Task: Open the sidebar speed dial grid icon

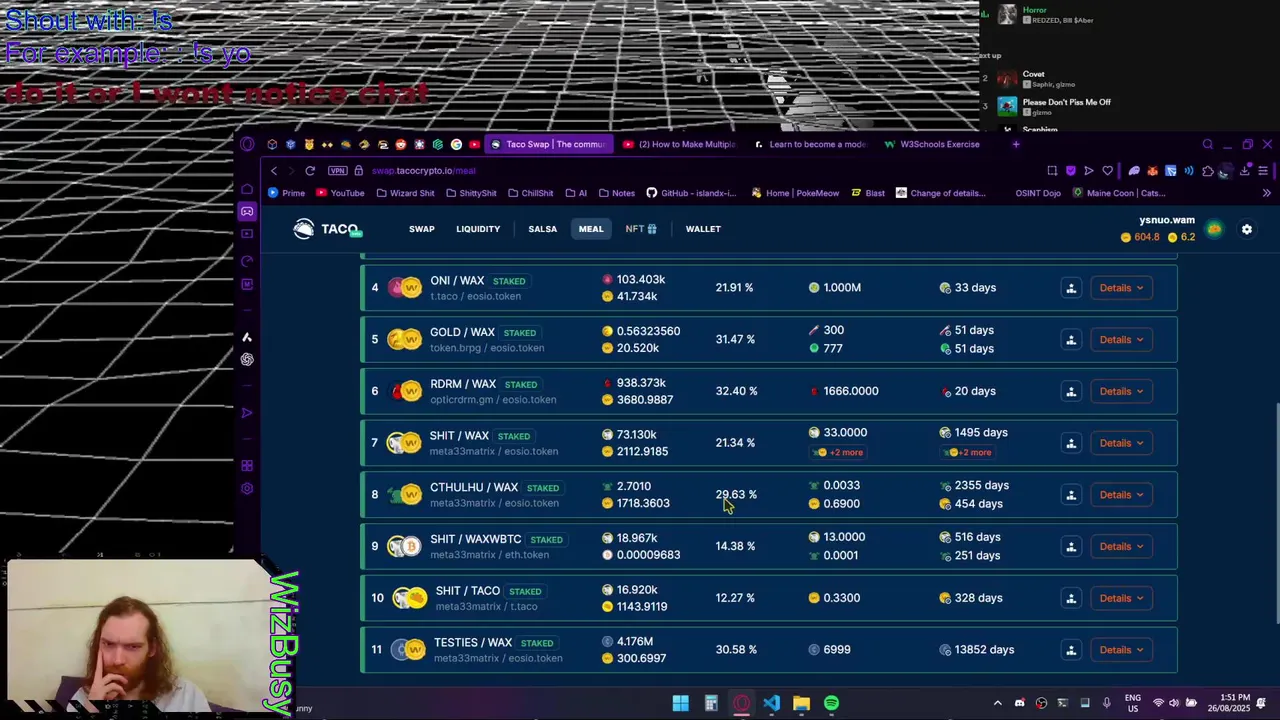Action: coord(247,466)
